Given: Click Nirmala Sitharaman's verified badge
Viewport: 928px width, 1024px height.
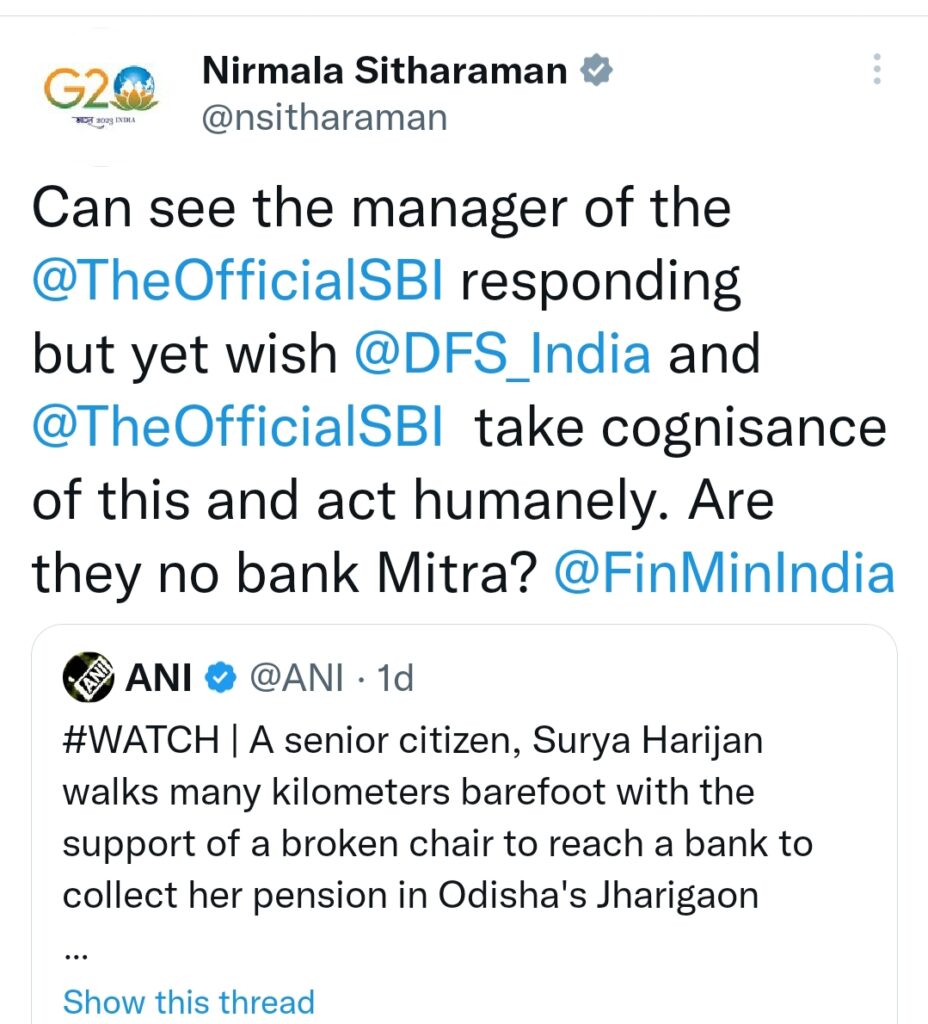Looking at the screenshot, I should tap(596, 71).
